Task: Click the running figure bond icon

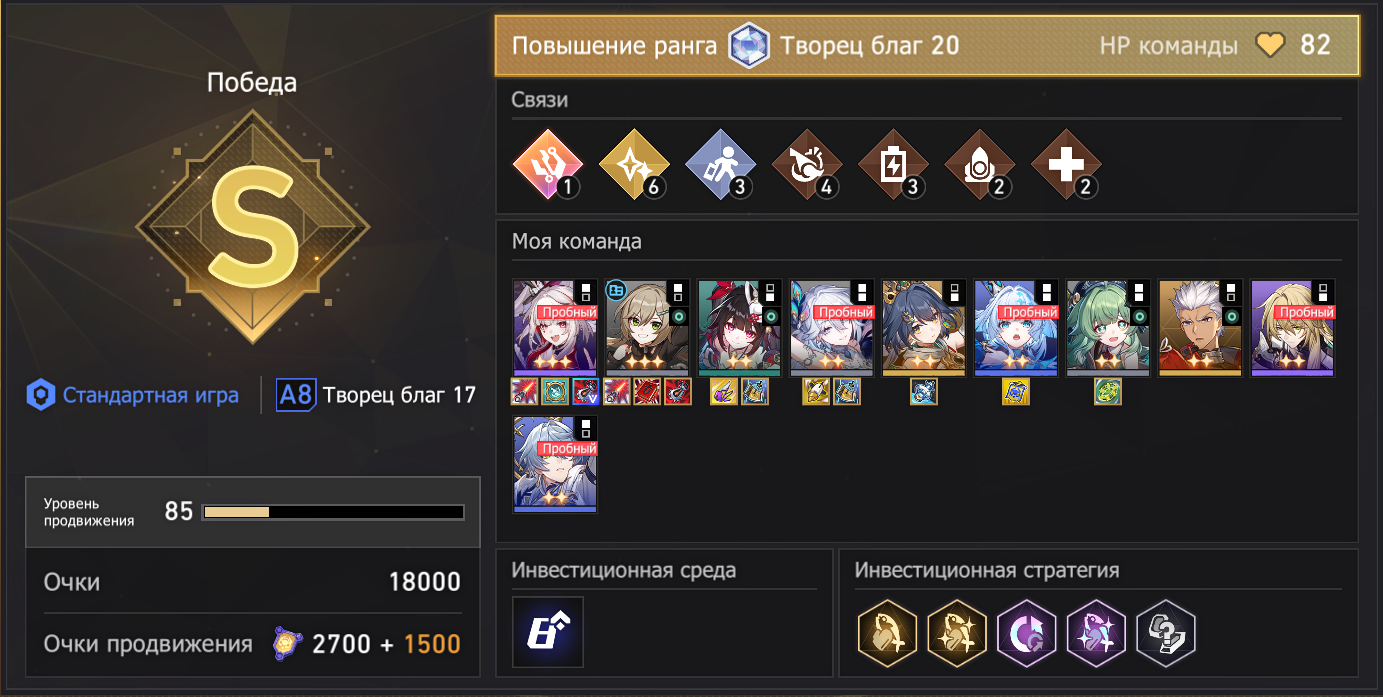Action: pyautogui.click(x=720, y=164)
